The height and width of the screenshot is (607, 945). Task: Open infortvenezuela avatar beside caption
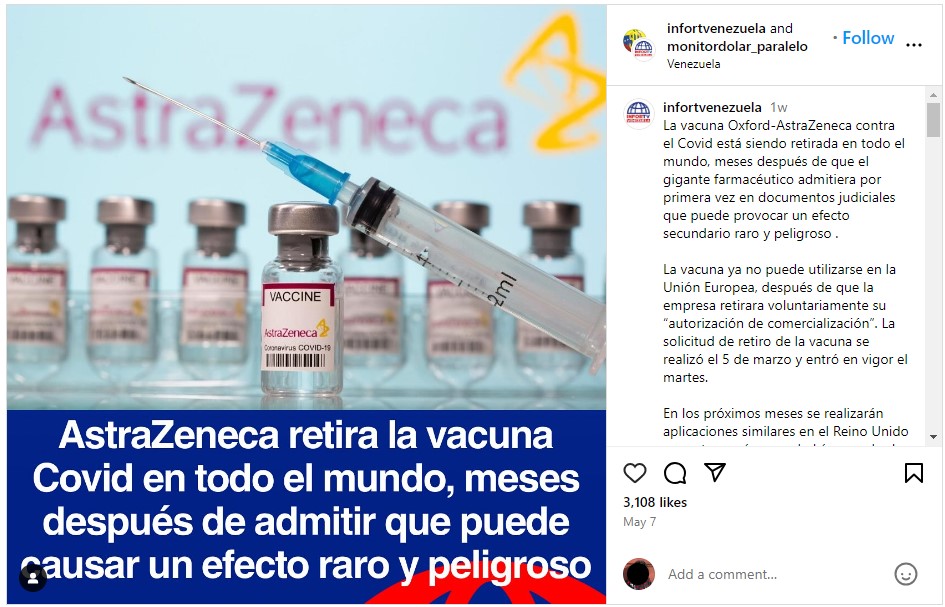pos(638,114)
